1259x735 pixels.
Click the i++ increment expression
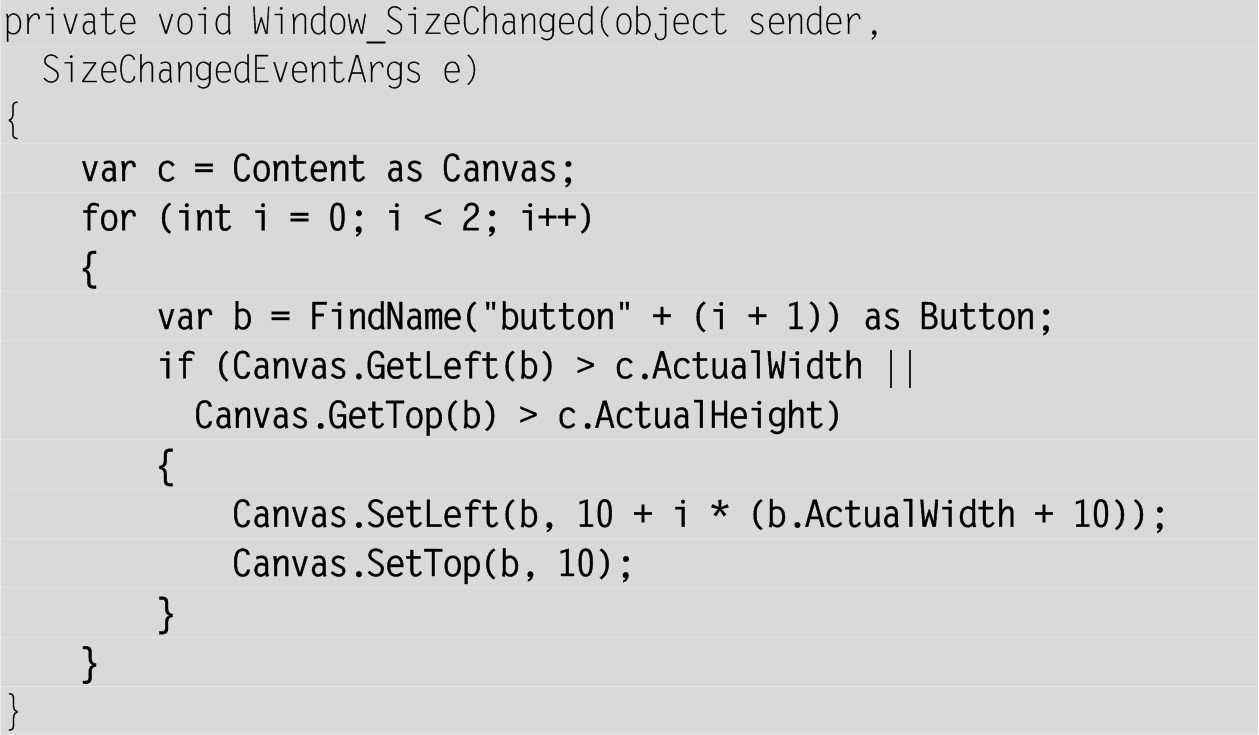(556, 218)
